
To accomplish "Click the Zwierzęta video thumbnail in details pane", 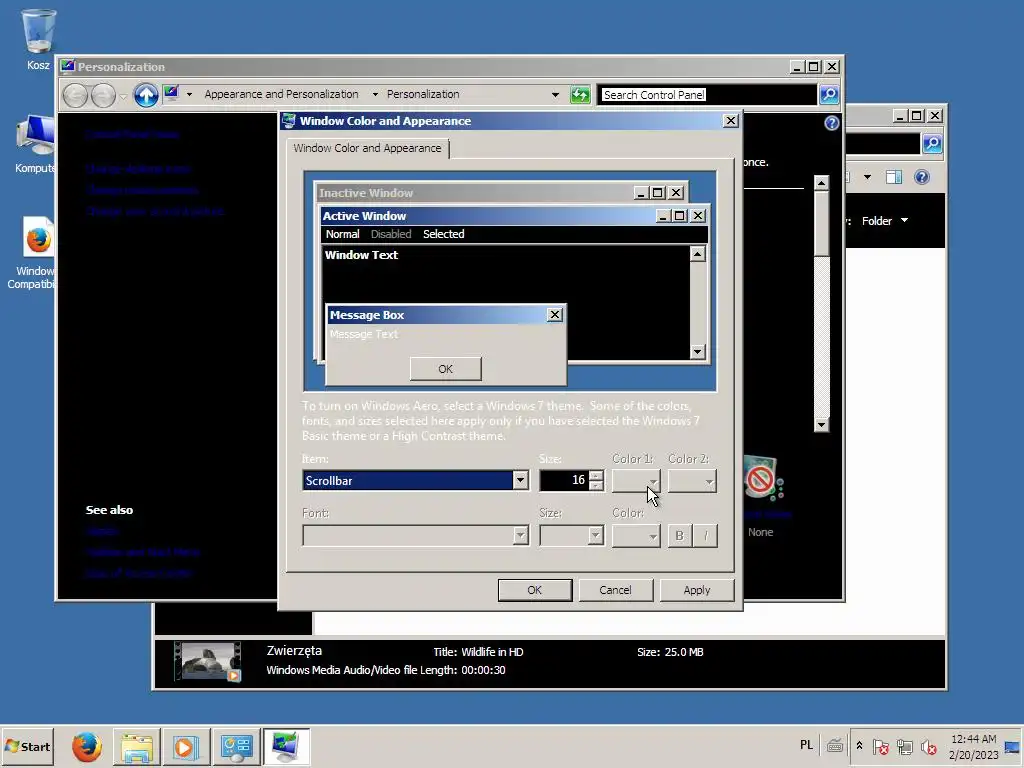I will tap(208, 662).
